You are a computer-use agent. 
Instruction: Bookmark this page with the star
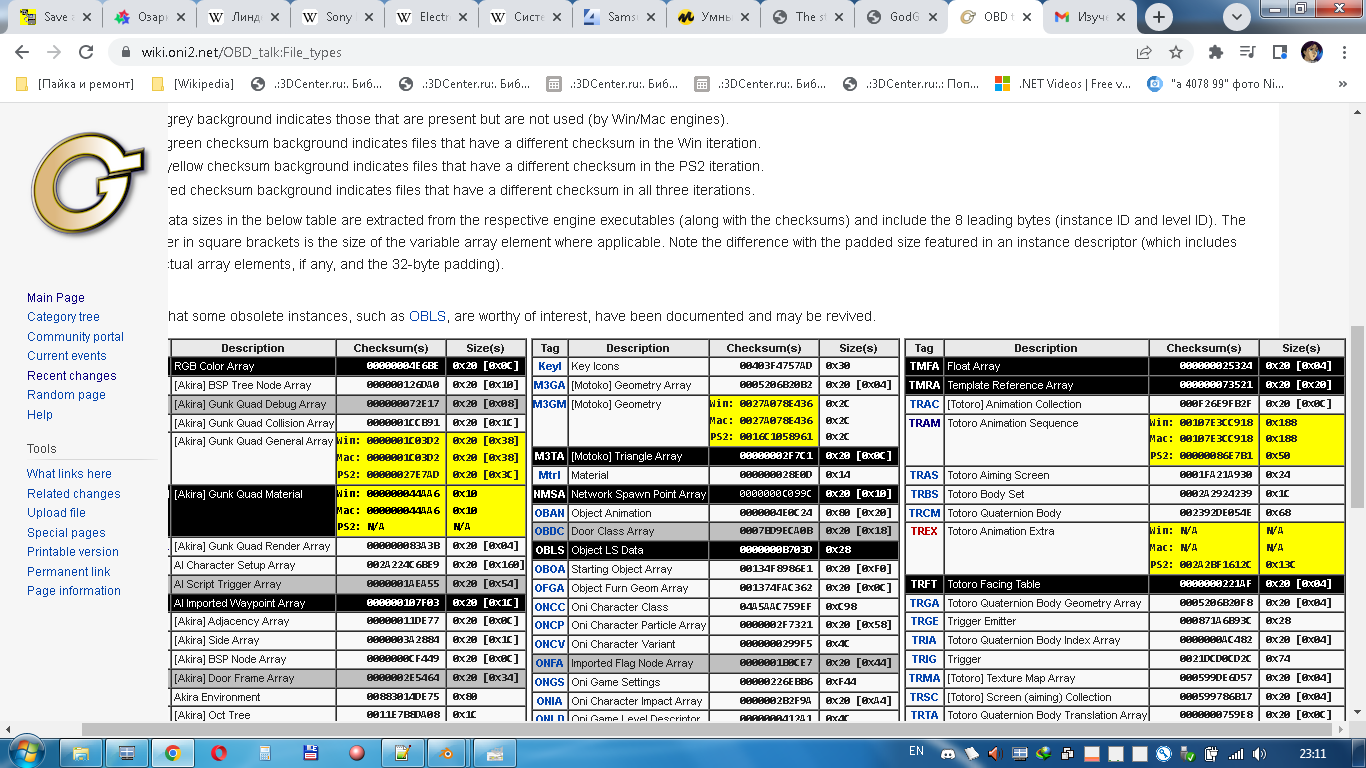[x=1176, y=52]
